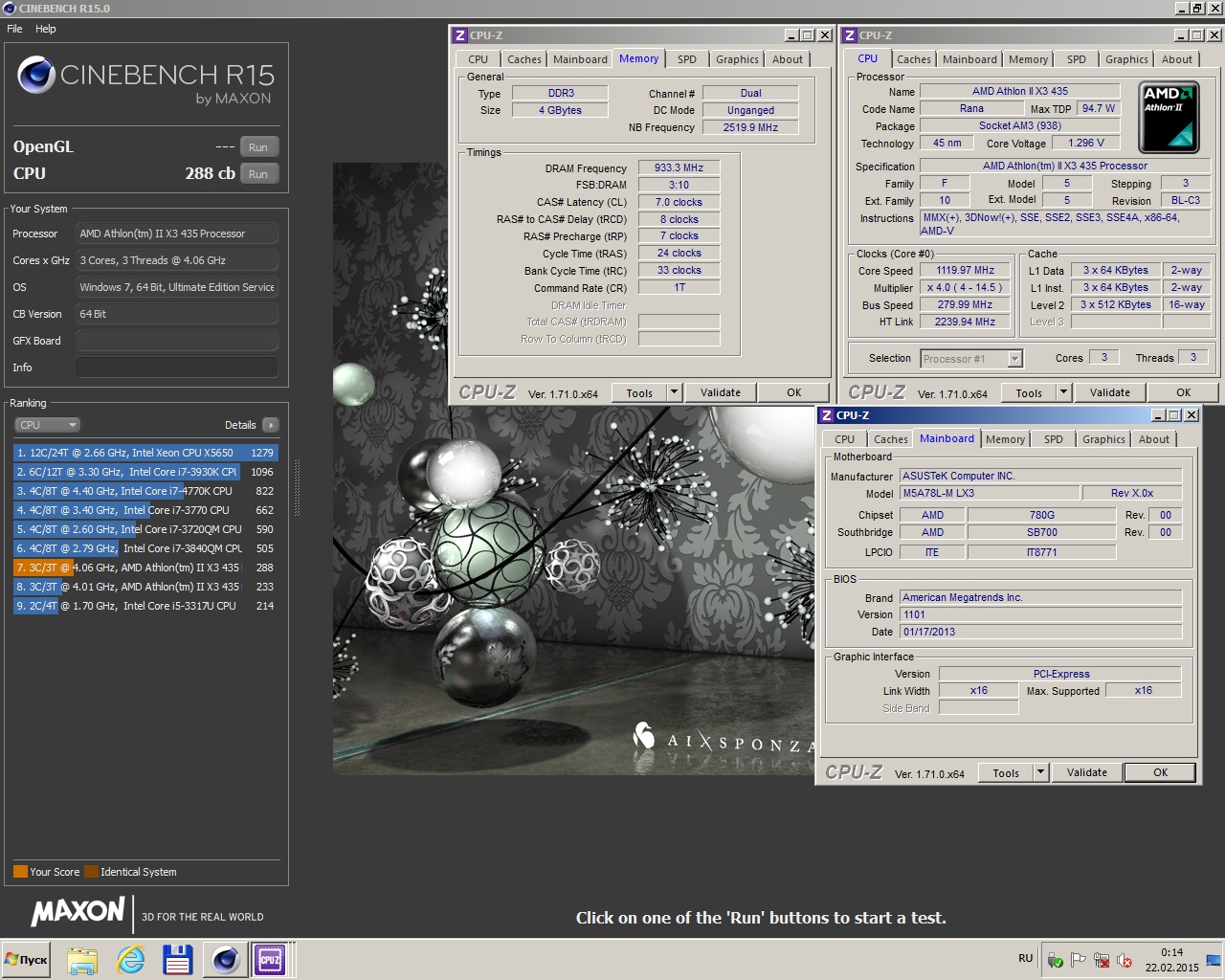Click Validate in Memory CPU-Z window

[721, 392]
